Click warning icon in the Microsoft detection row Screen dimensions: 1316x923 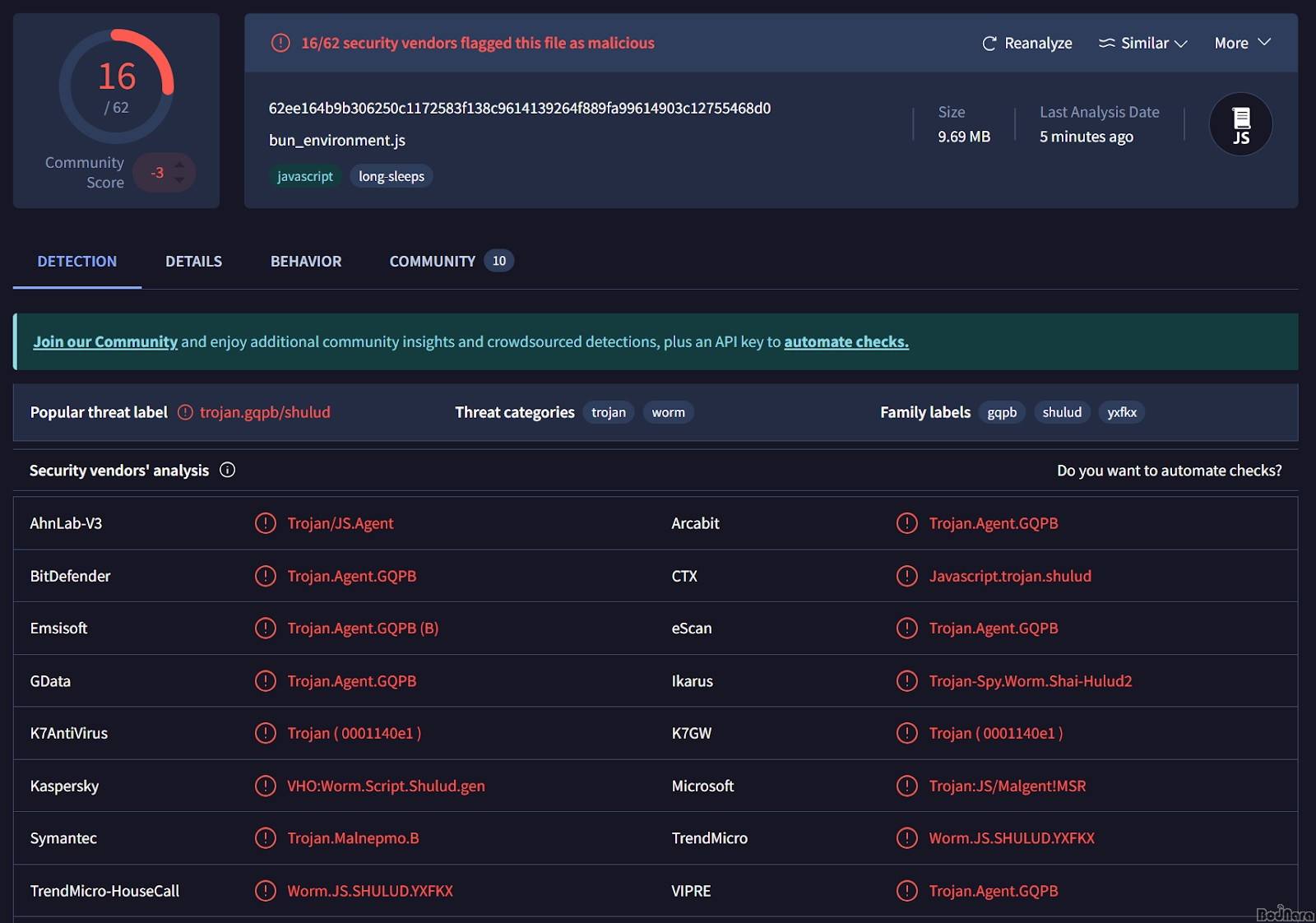tap(906, 786)
